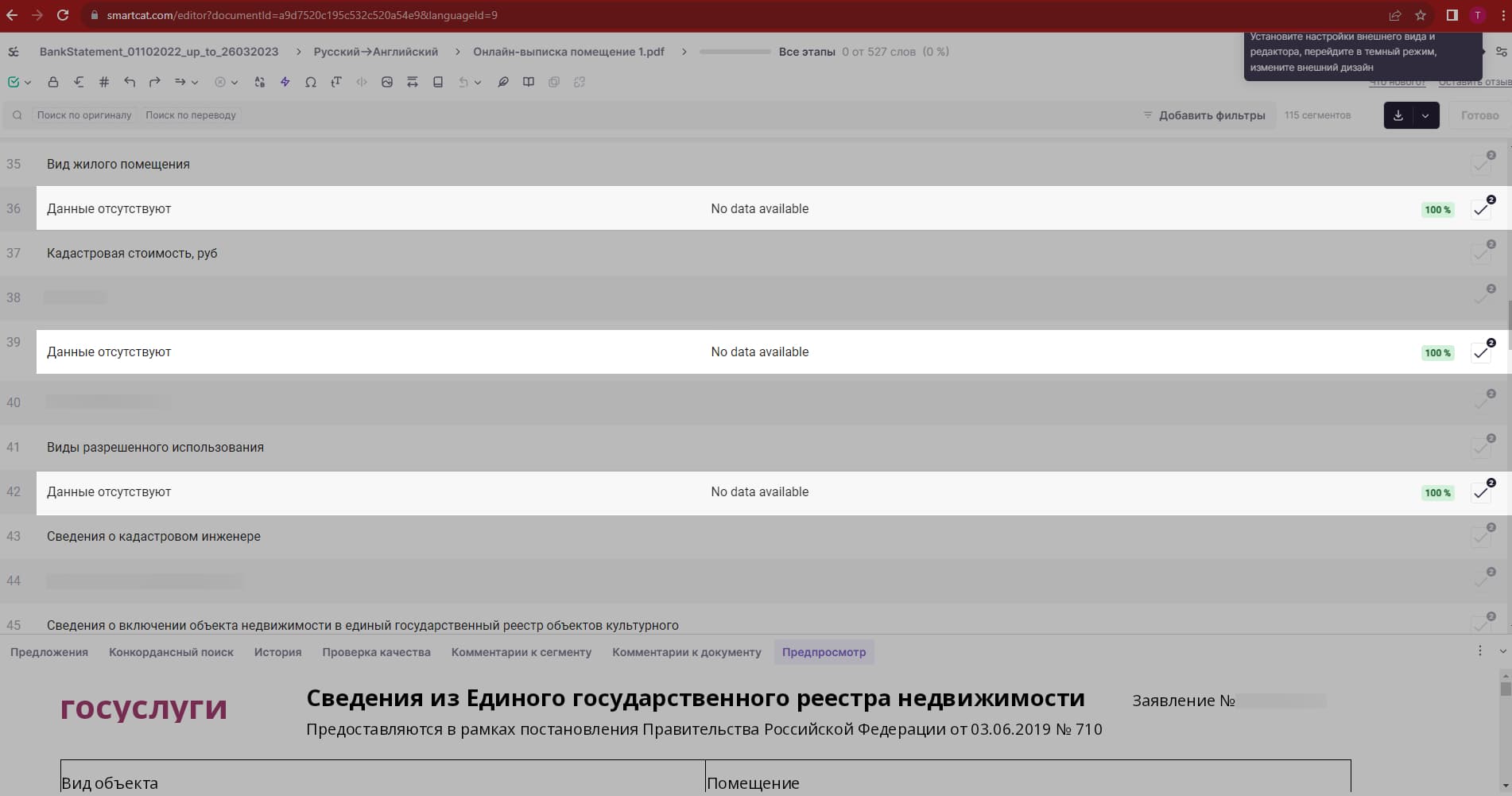Click the double arrow next-segment icon
The image size is (1512, 796).
tap(180, 82)
